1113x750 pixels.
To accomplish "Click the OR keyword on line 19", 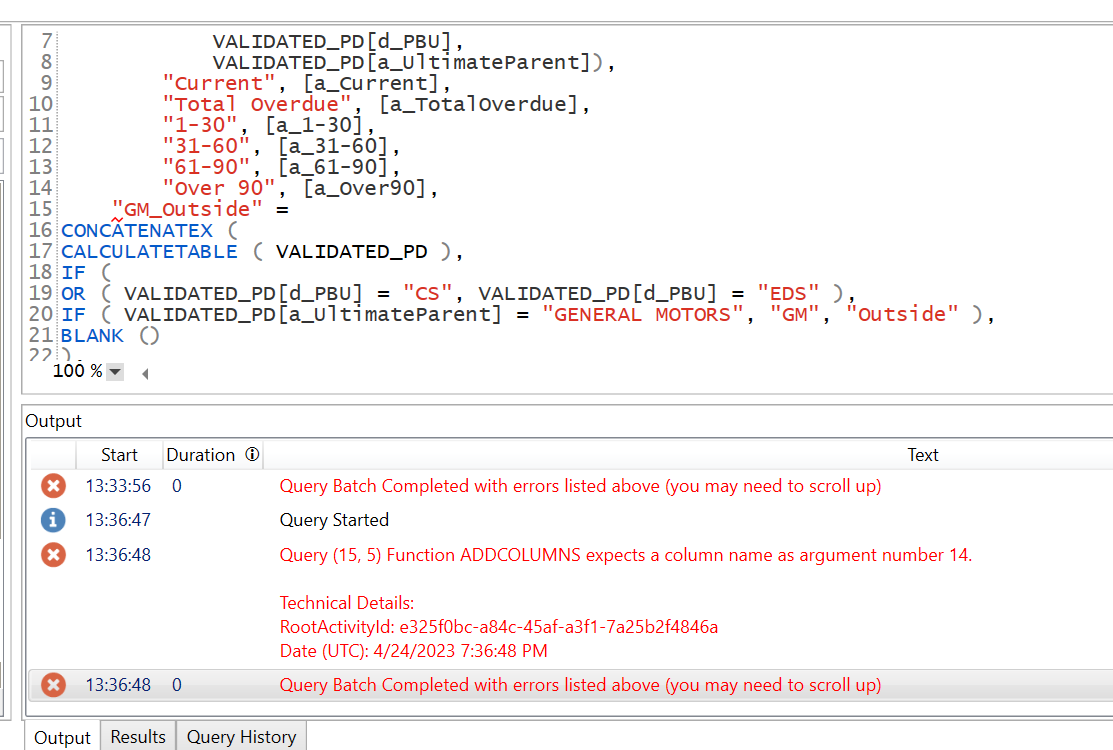I will 73,294.
